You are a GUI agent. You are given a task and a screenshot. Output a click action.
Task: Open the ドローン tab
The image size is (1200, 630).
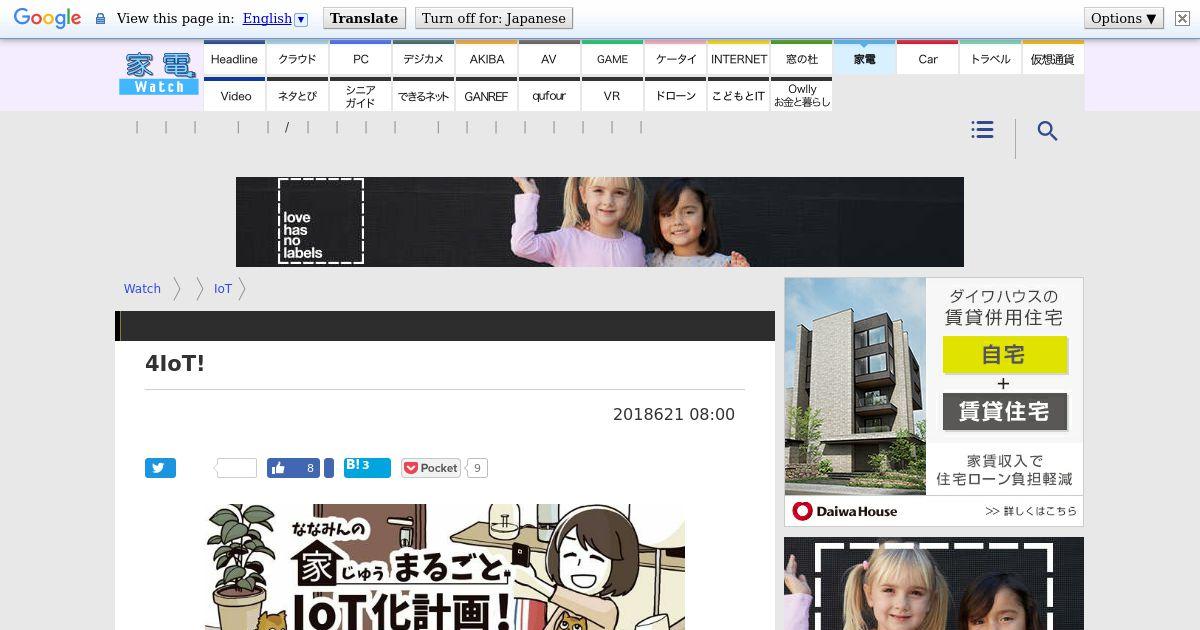(675, 95)
